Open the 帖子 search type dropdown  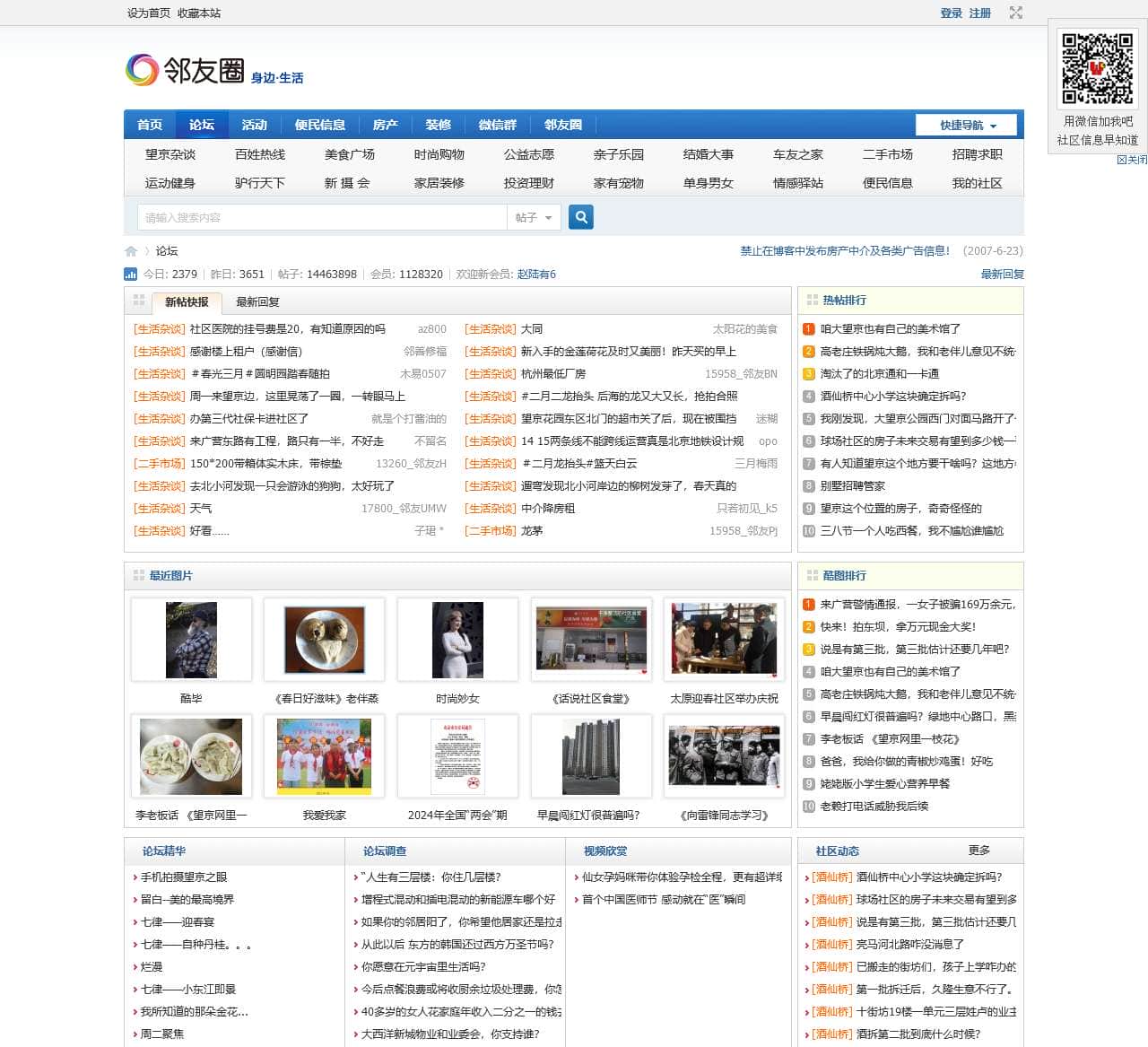534,216
